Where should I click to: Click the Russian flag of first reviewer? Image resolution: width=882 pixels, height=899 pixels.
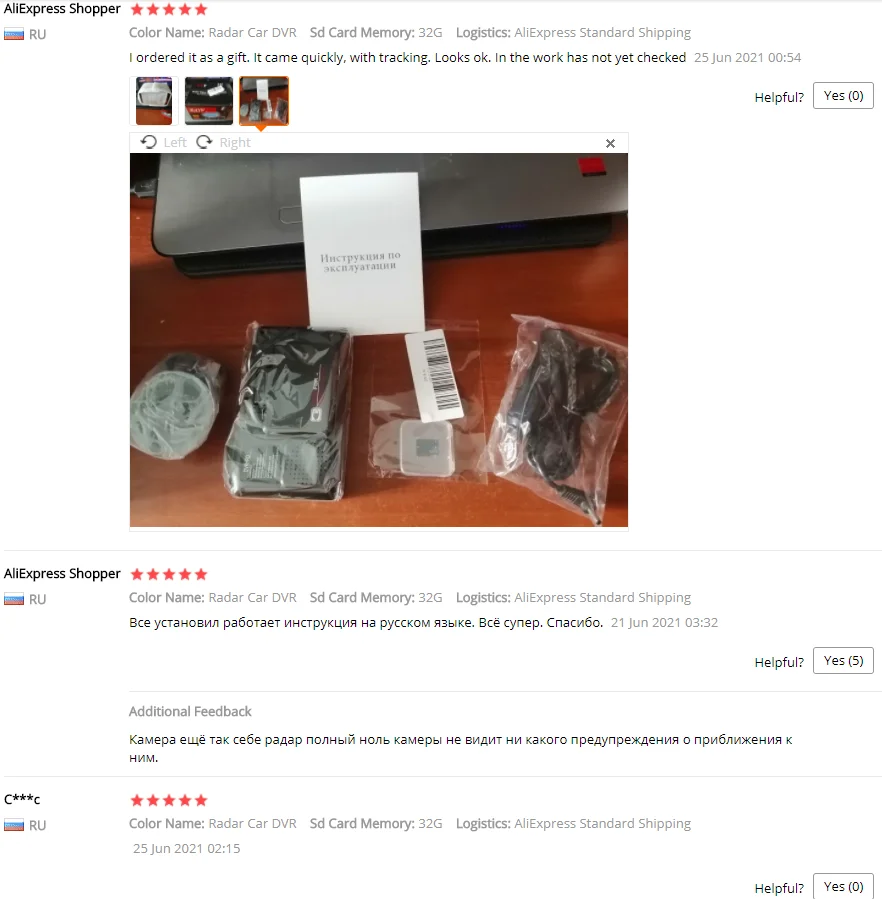tap(14, 34)
